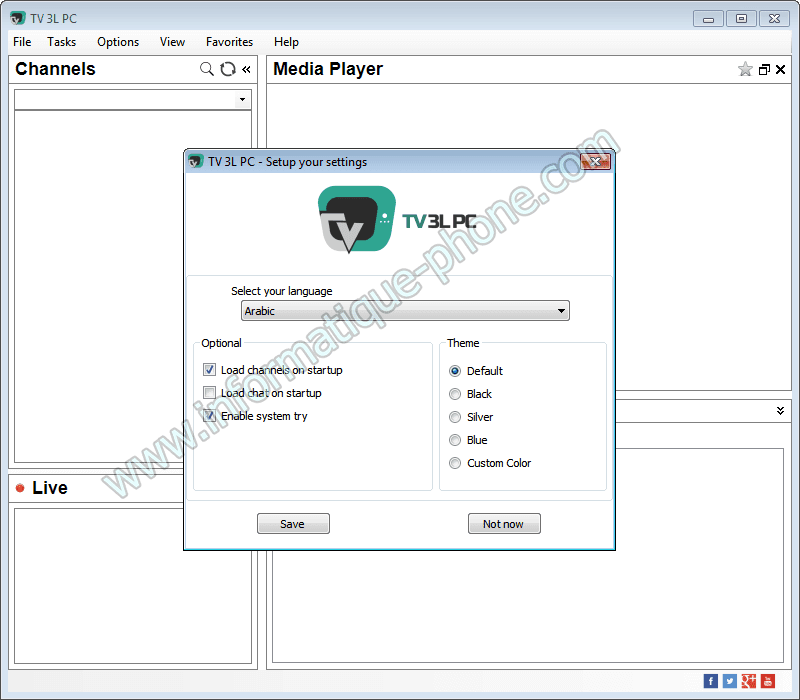Click the app icon in setup dialog title
Viewport: 800px width, 700px height.
[x=195, y=162]
